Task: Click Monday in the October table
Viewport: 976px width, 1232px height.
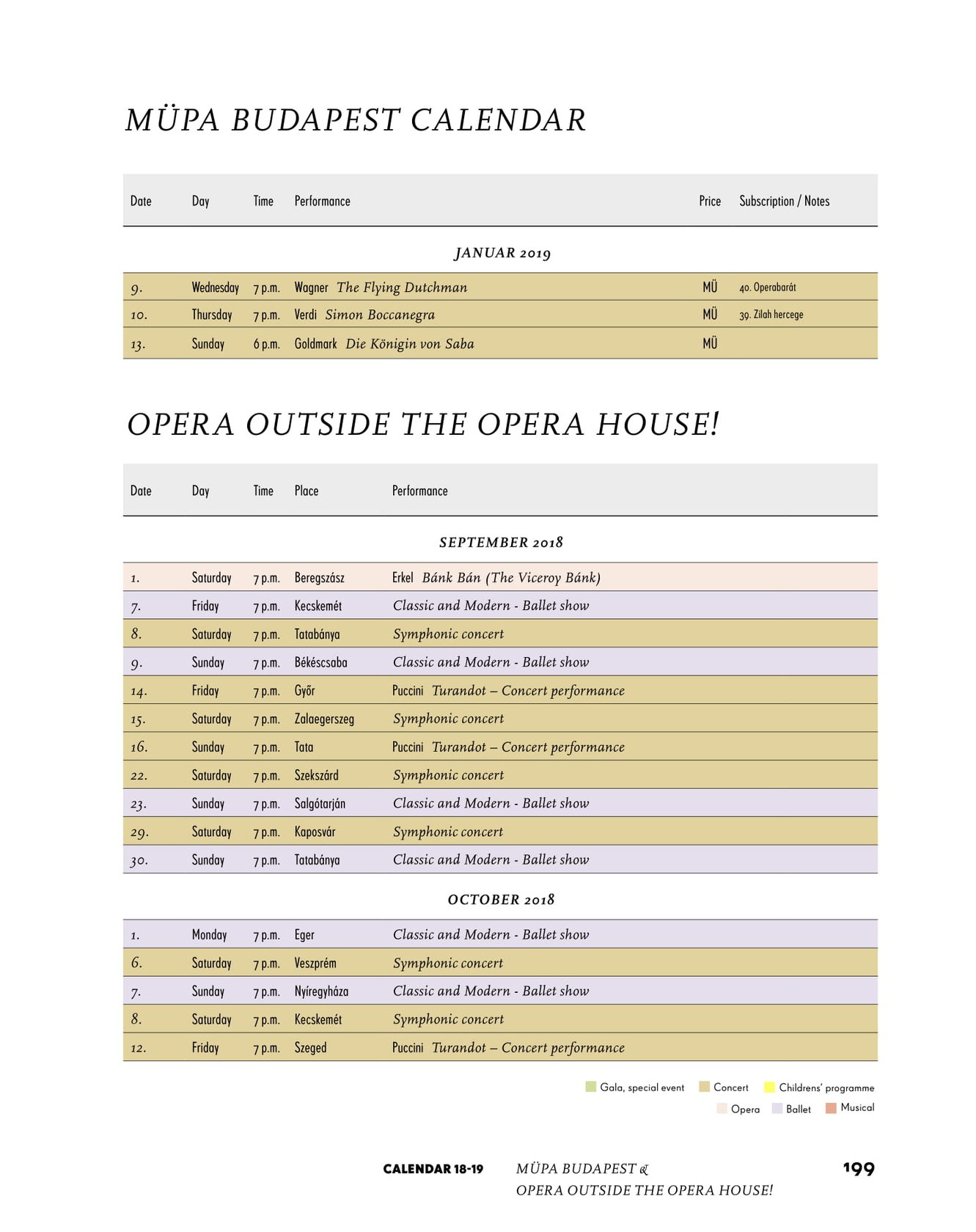Action: pos(210,935)
